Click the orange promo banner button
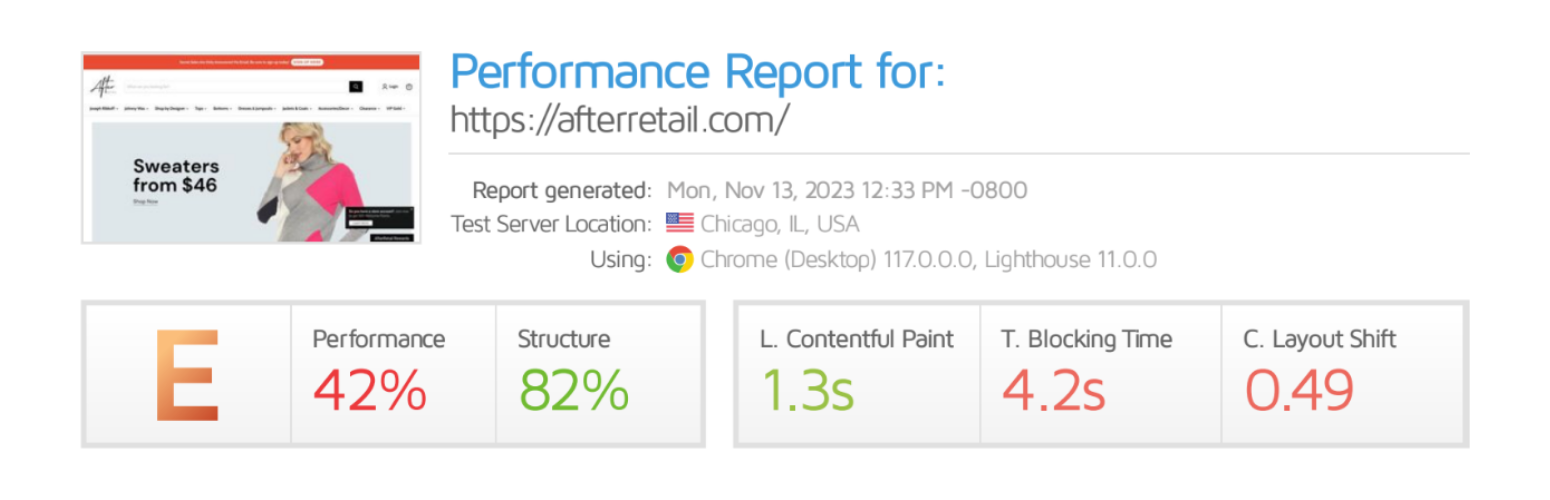Viewport: 1550px width, 500px height. 307,62
